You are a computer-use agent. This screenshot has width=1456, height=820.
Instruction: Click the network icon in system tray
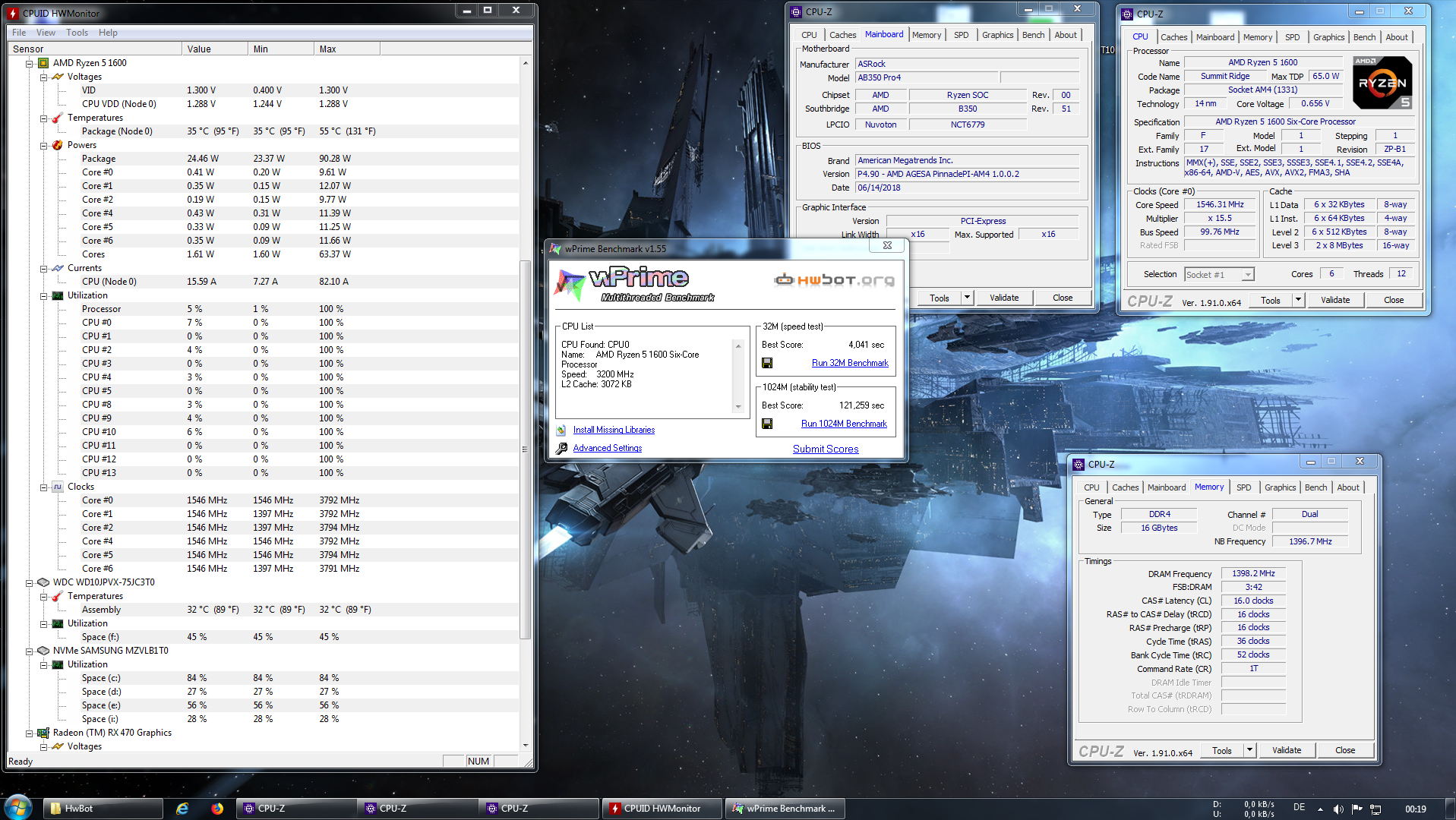point(1375,809)
